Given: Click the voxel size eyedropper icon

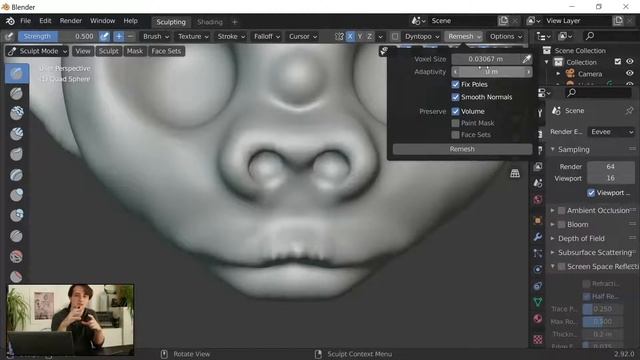Looking at the screenshot, I should tap(527, 59).
